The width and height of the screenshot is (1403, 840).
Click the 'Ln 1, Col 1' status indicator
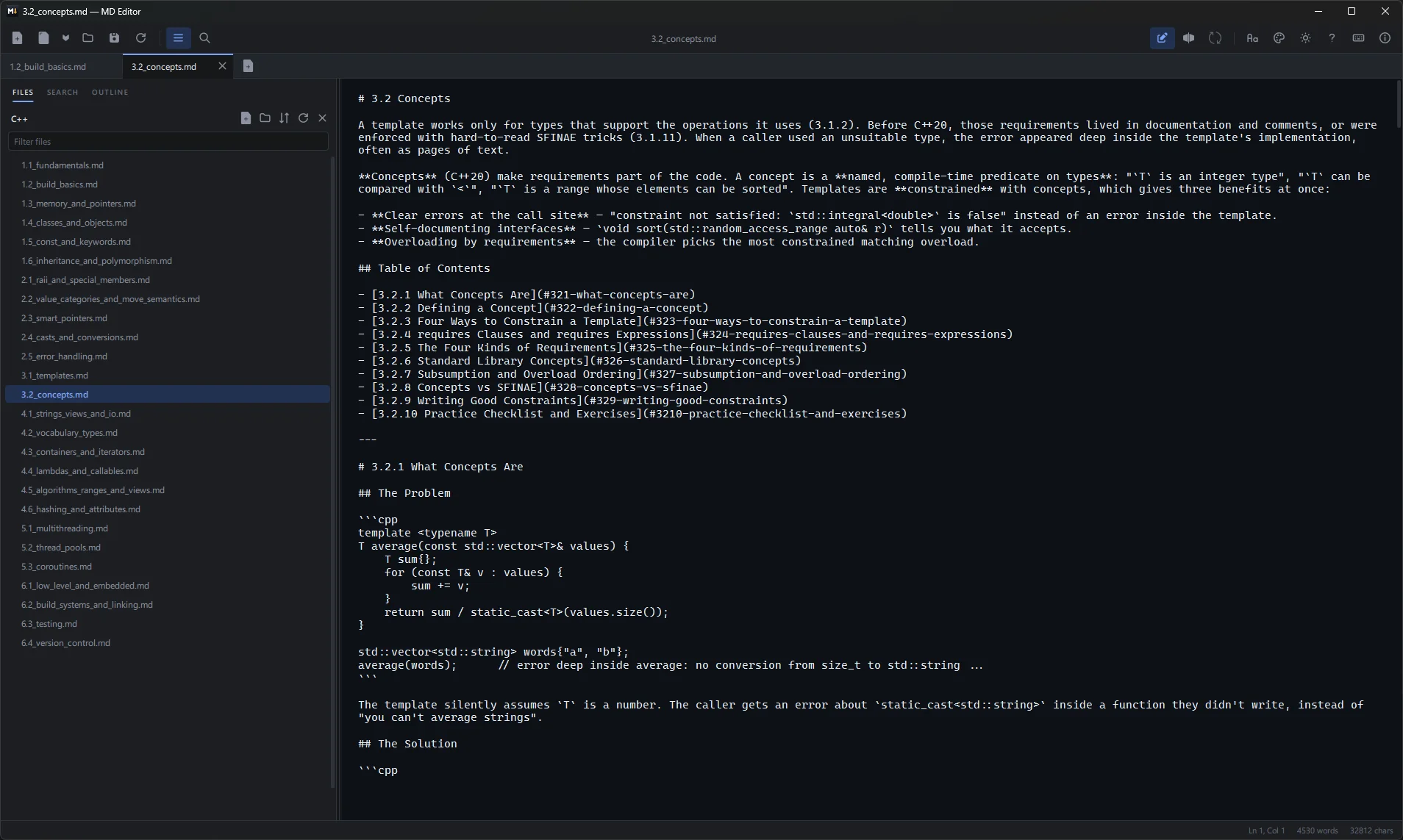(x=1266, y=831)
